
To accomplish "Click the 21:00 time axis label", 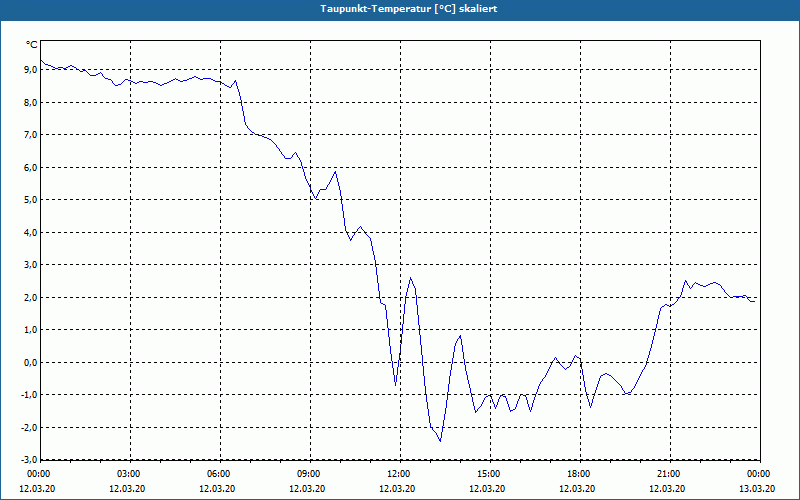I will [670, 474].
